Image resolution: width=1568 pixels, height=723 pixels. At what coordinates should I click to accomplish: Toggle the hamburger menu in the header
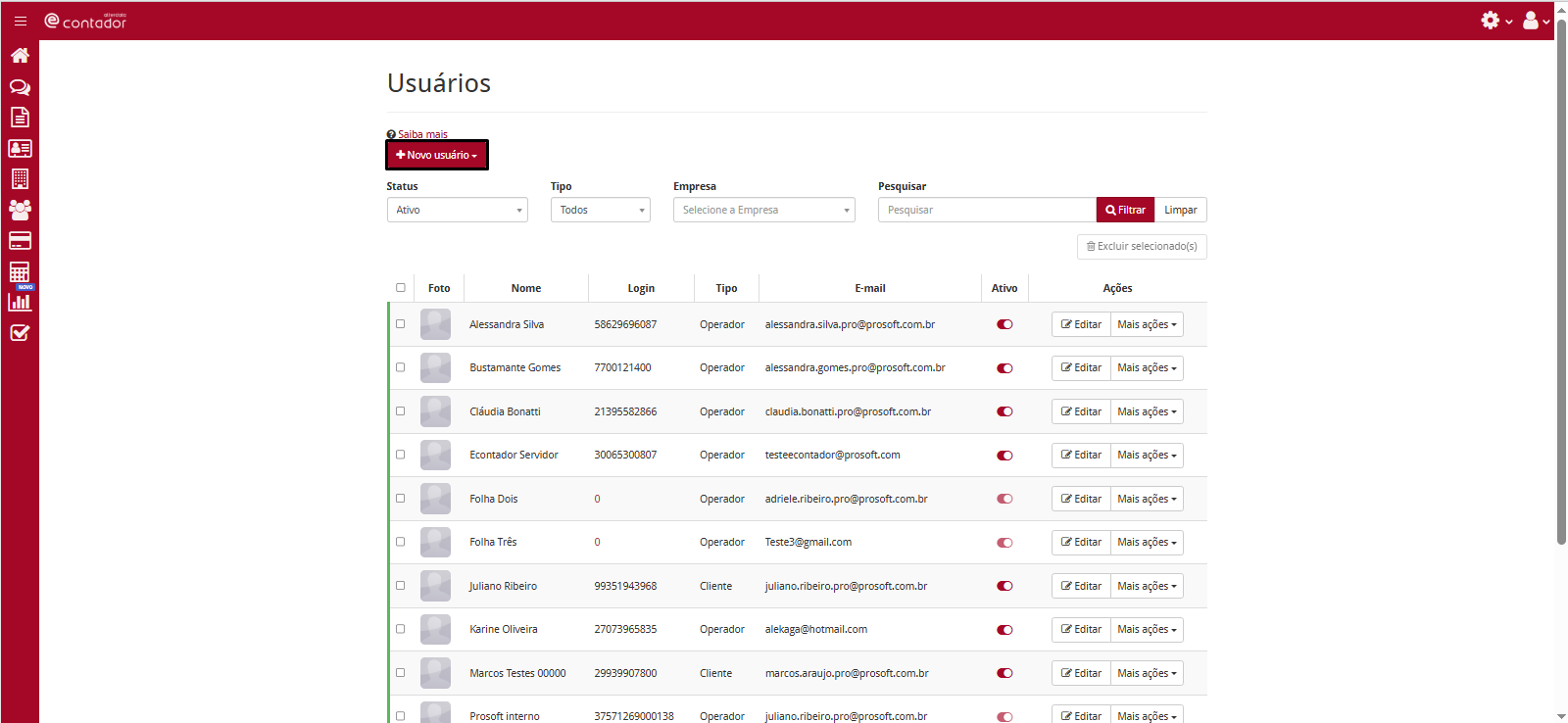click(21, 21)
